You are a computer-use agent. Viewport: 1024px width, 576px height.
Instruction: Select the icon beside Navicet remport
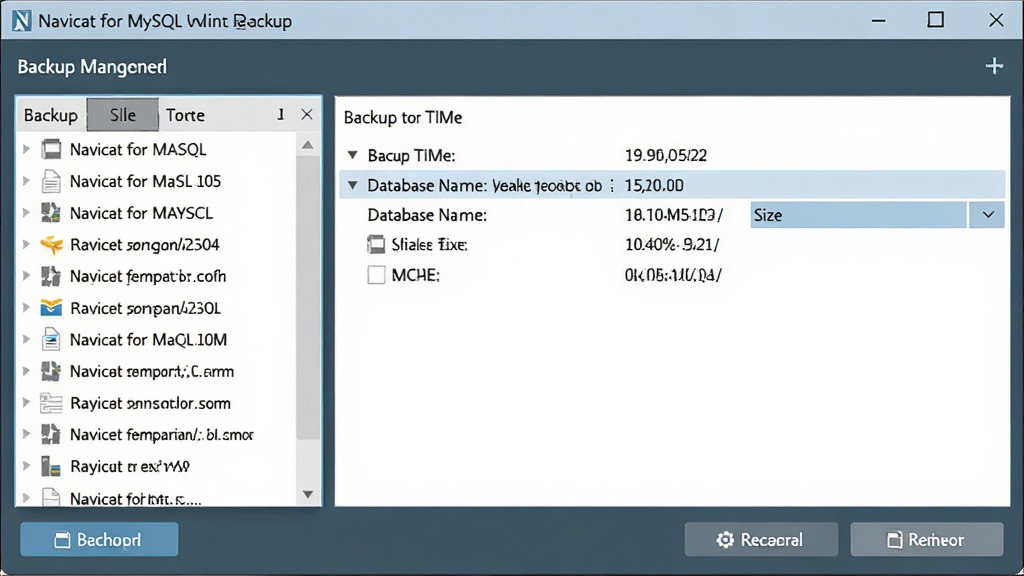(51, 371)
